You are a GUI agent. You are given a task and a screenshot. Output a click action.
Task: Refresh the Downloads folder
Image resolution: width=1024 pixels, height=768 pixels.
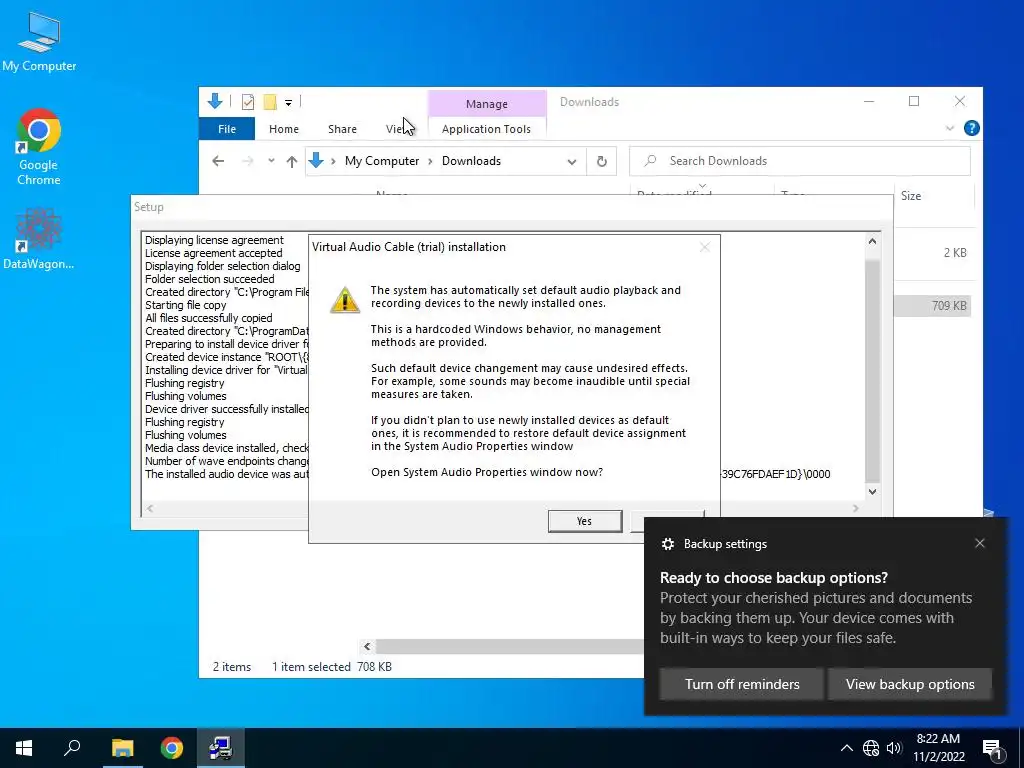point(601,161)
